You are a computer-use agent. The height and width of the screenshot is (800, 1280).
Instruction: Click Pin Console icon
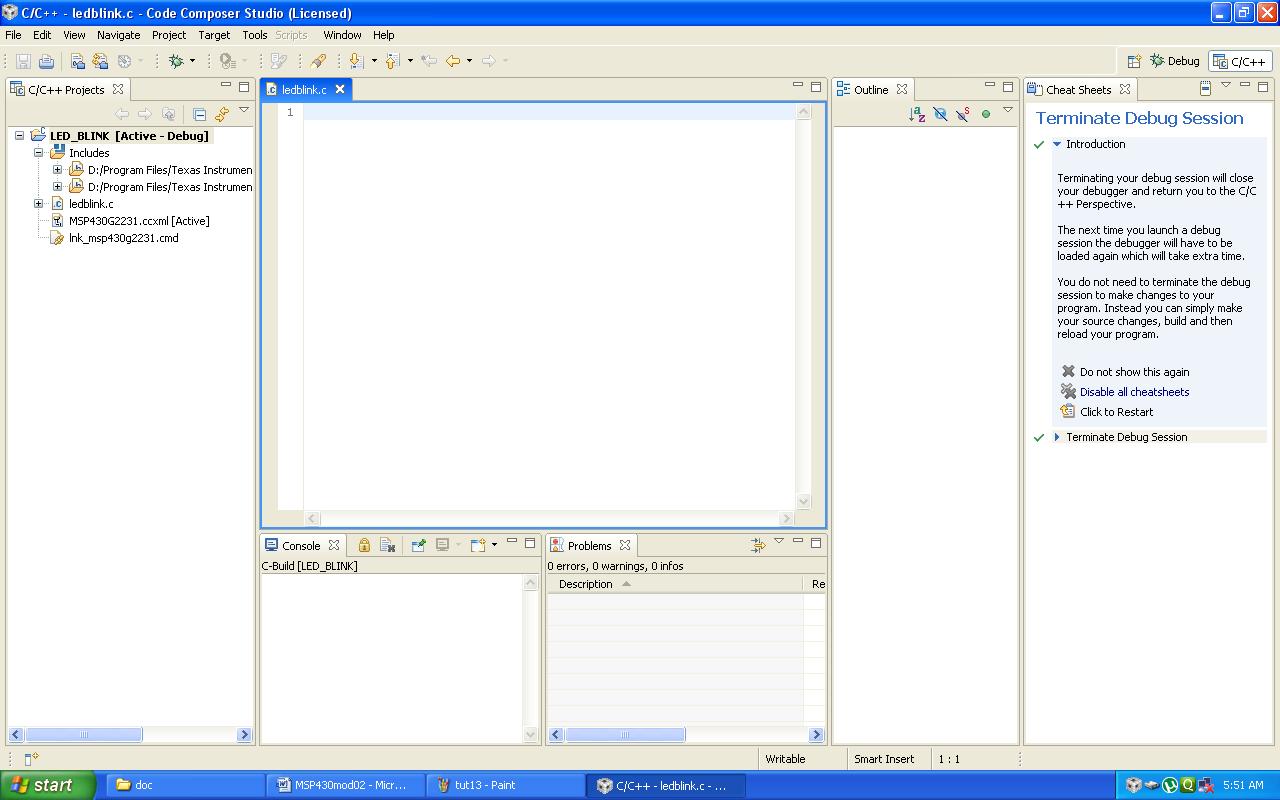[x=418, y=545]
